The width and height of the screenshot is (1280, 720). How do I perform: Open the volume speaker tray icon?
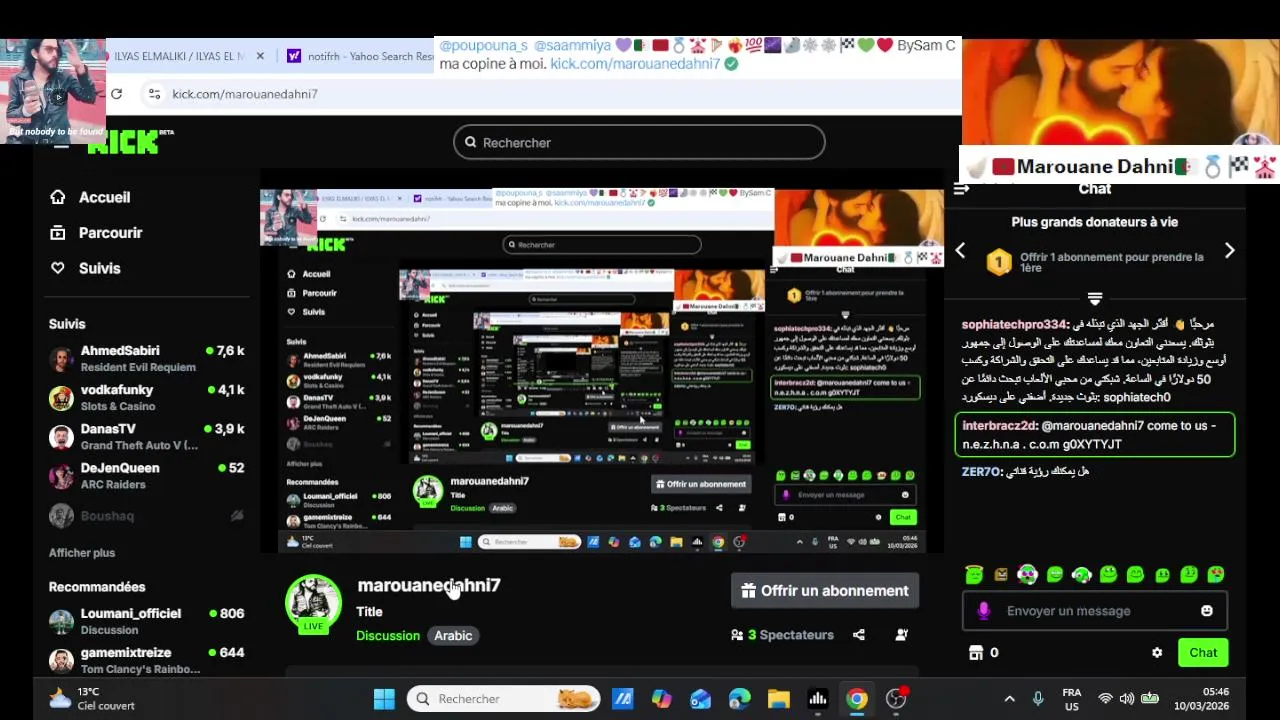click(1127, 699)
